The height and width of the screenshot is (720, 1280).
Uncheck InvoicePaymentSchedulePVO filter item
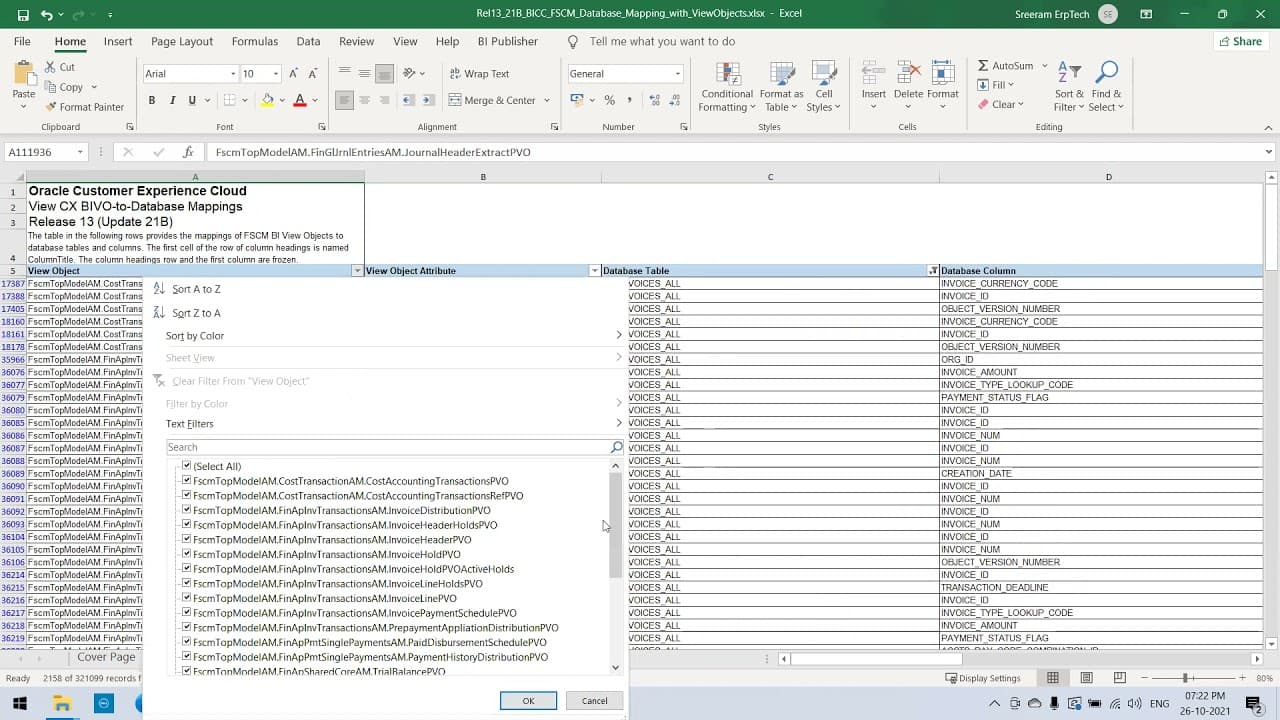(x=186, y=613)
